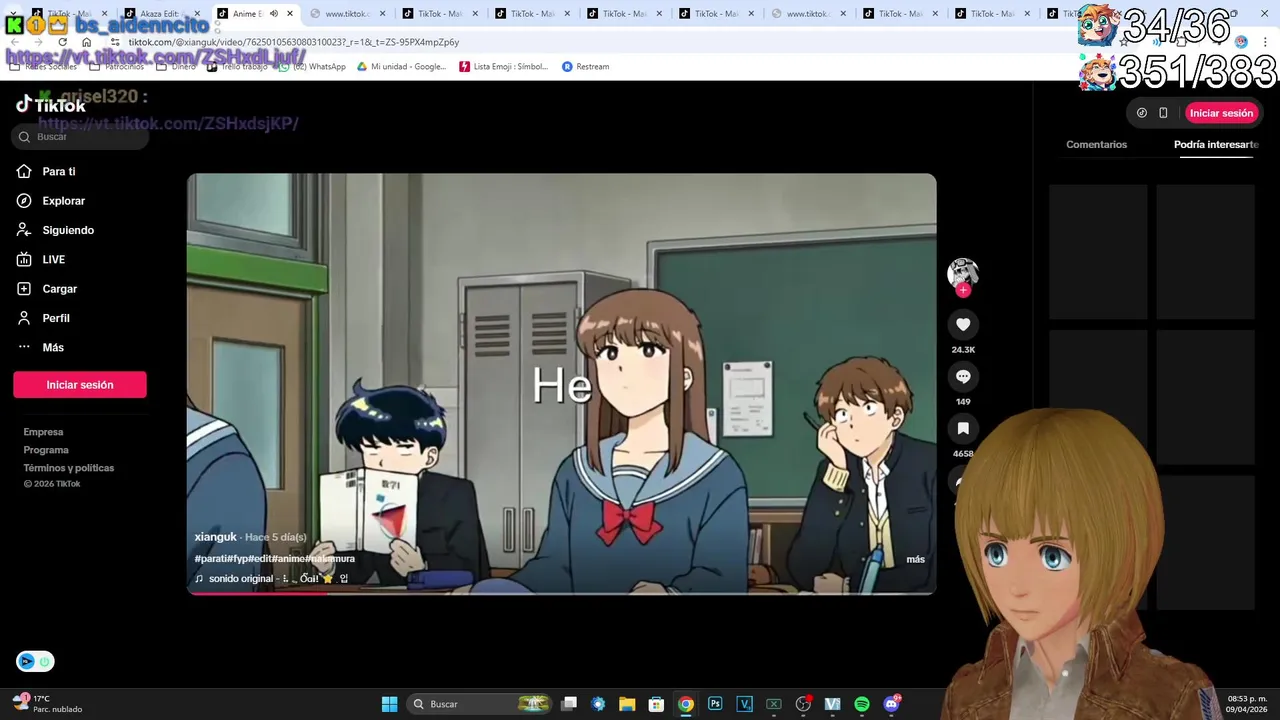Mute the tab via its speaker icon
1280x720 pixels.
tap(273, 14)
